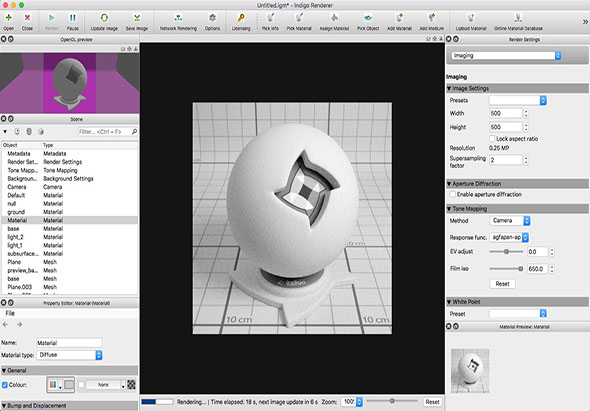Enable aperture diffraction checkbox
Screen dimensions: 590x411
pyautogui.click(x=452, y=194)
